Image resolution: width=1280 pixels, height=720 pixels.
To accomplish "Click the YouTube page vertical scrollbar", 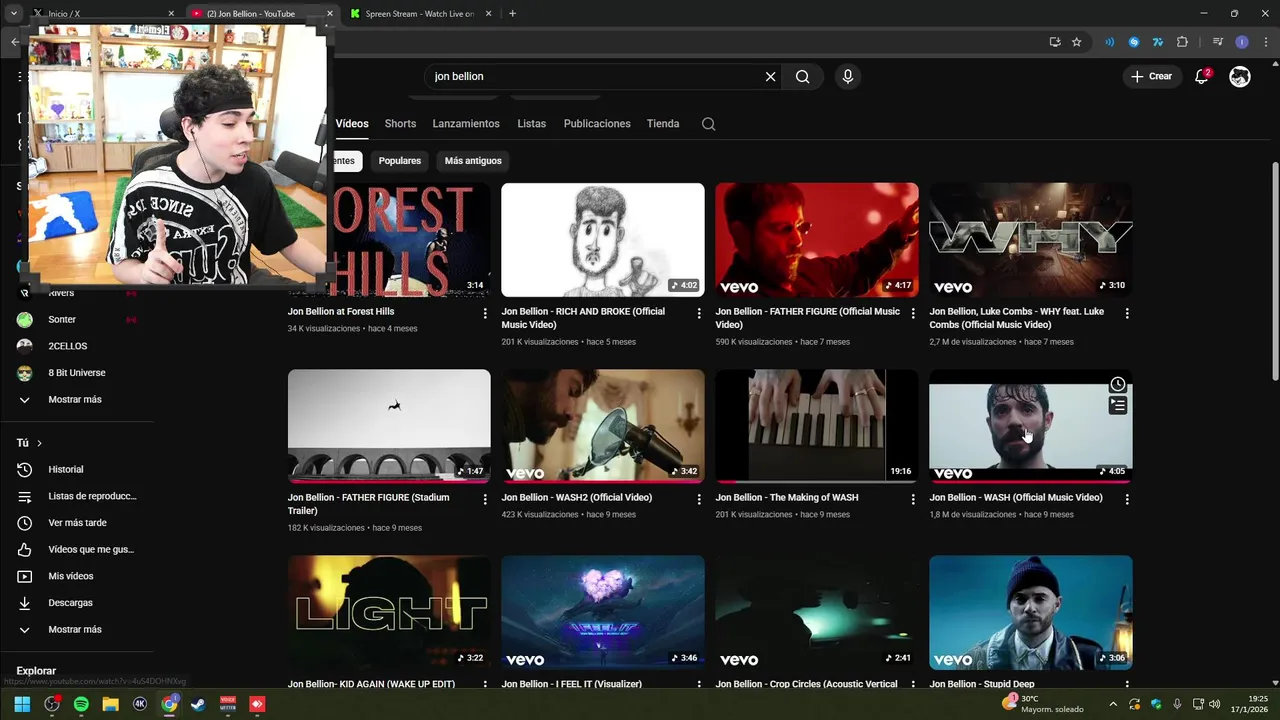I will click(x=1275, y=270).
